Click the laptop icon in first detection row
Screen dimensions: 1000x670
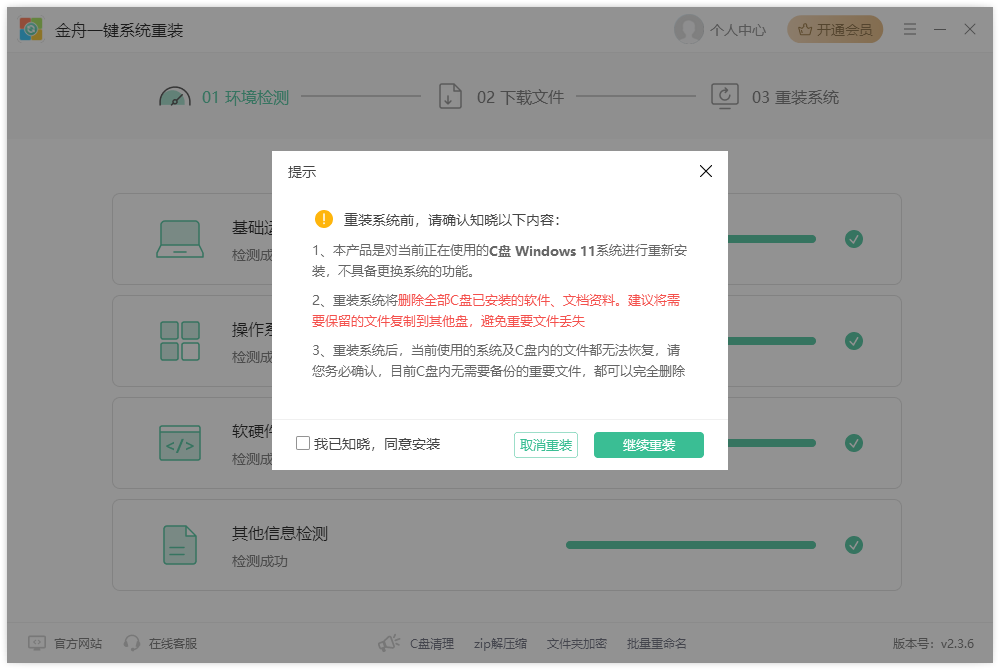click(x=180, y=239)
